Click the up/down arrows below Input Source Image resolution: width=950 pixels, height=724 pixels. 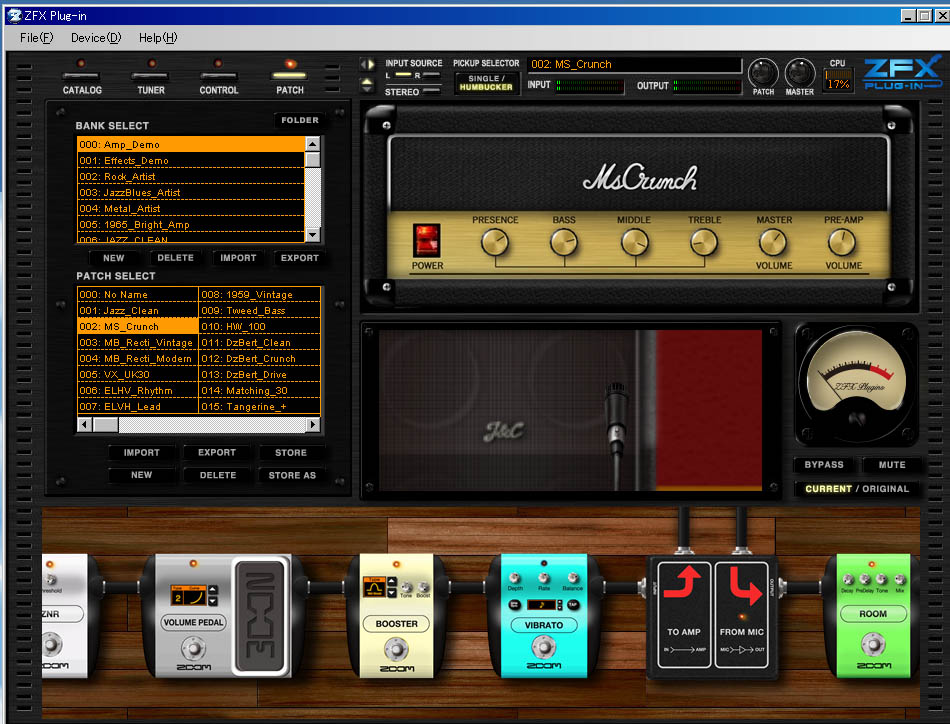(367, 85)
